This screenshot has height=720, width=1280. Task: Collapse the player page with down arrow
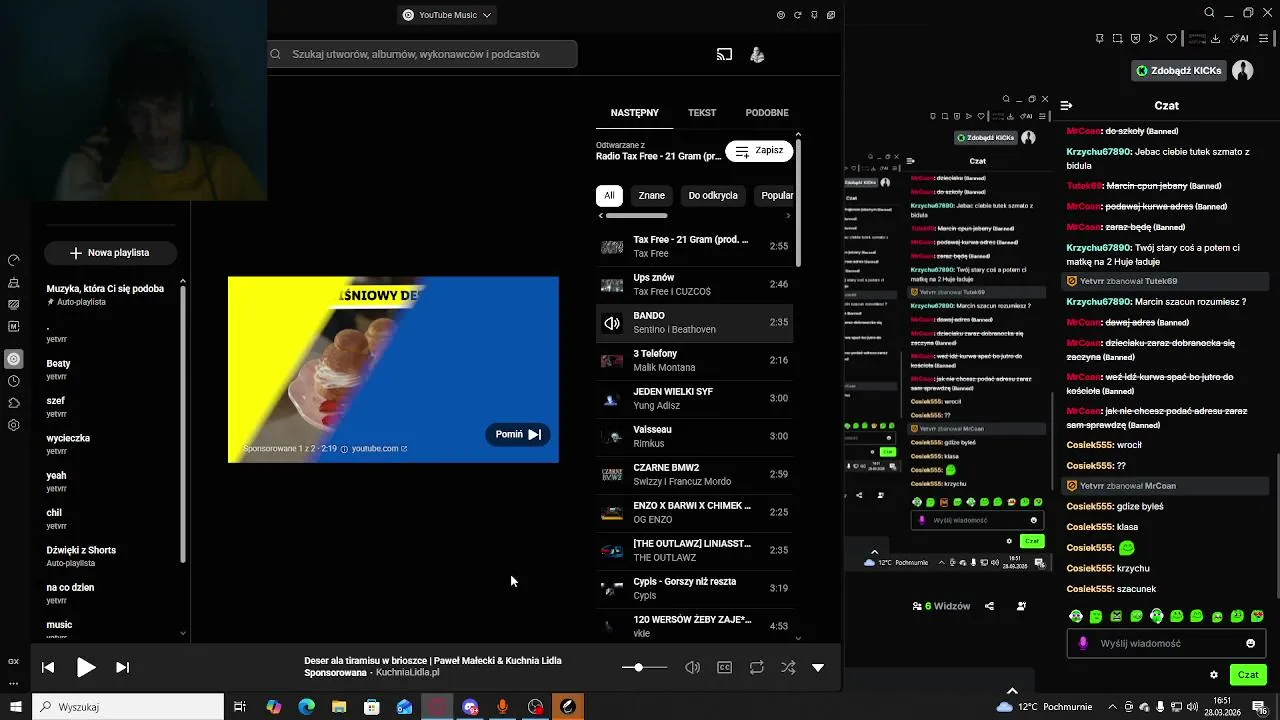coord(818,667)
